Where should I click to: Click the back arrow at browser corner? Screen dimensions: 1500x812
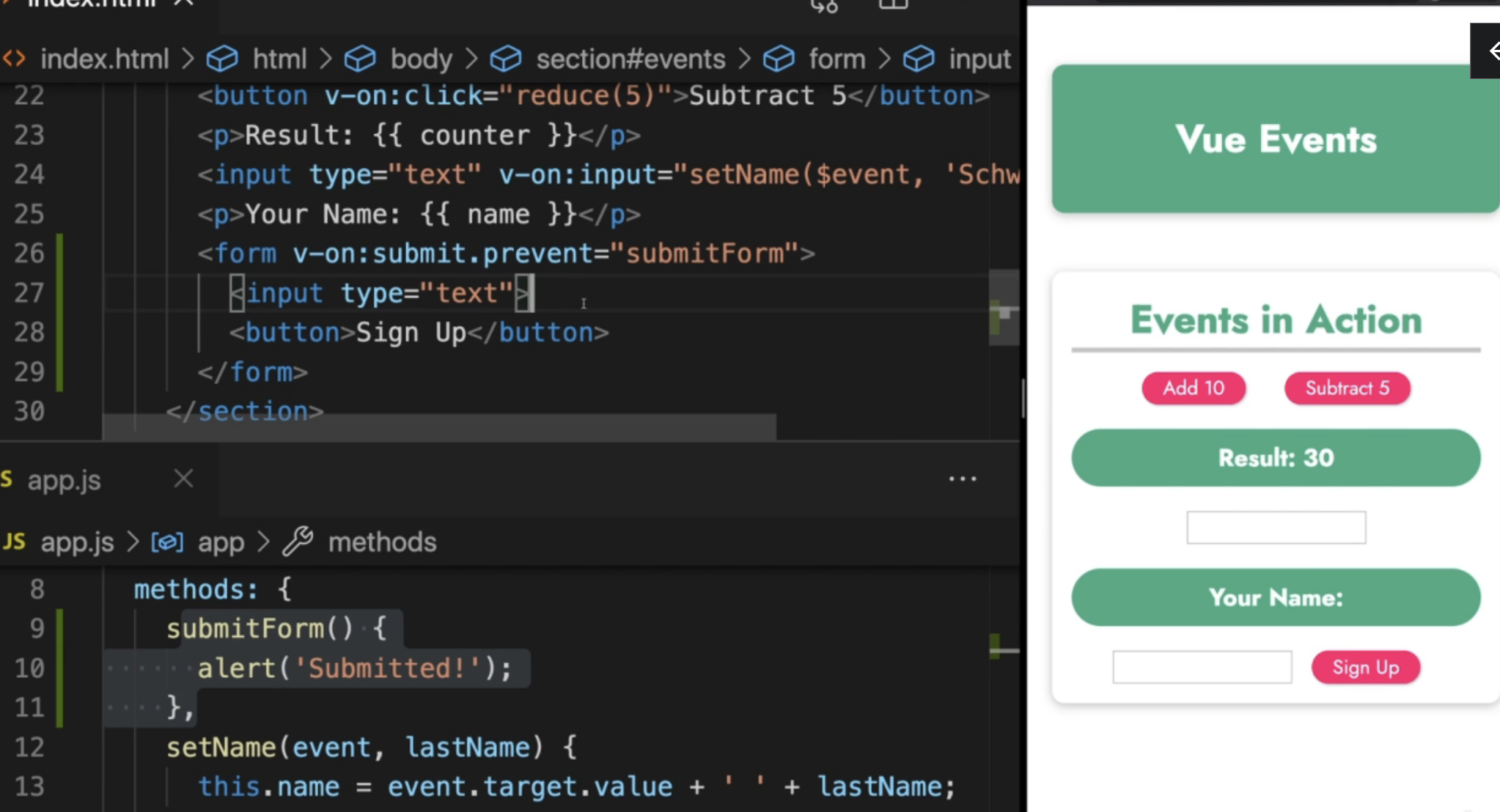click(1491, 51)
